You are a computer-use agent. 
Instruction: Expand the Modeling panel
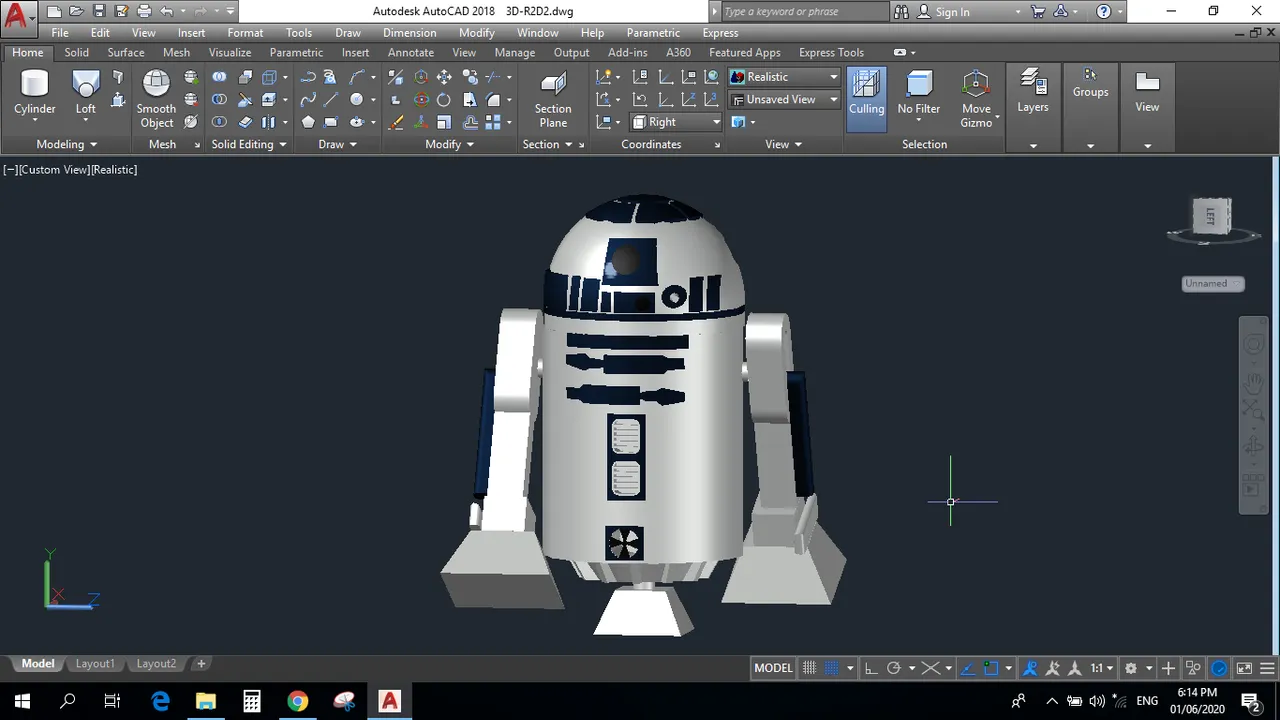point(66,144)
